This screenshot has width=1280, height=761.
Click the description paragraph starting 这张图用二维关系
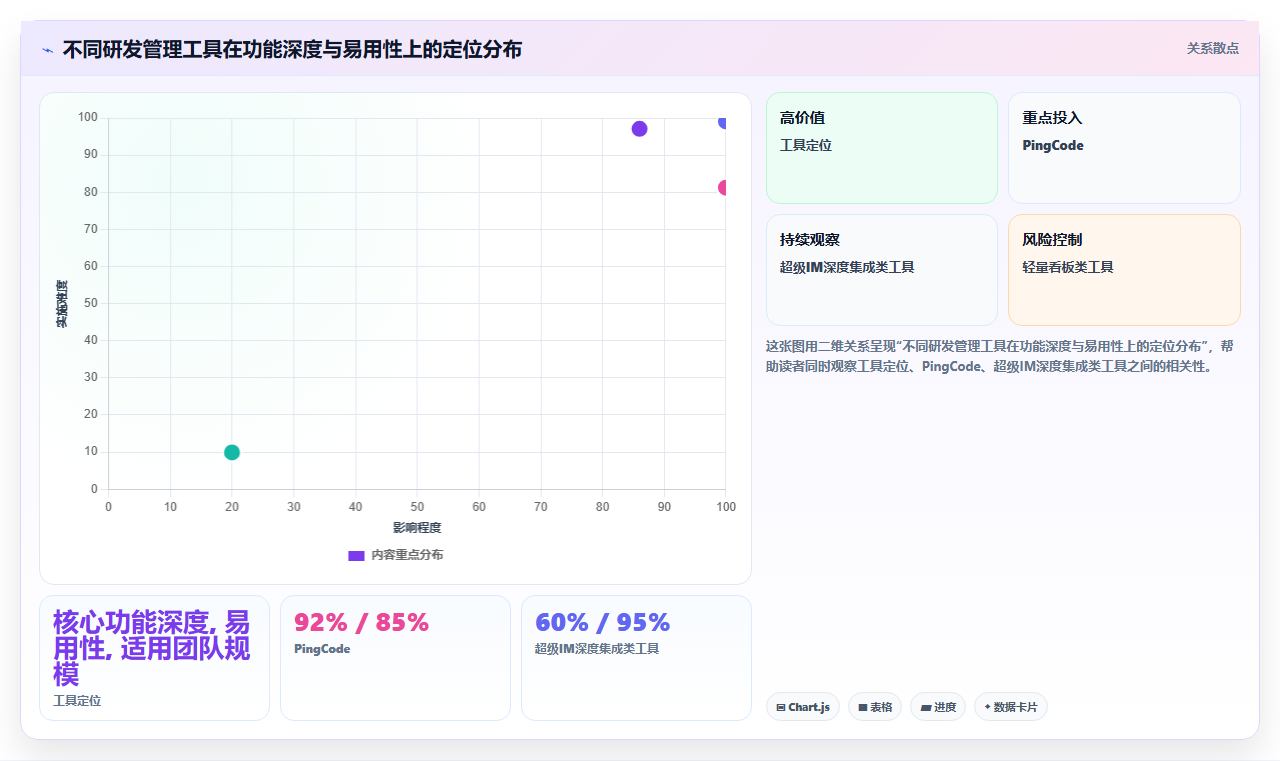coord(1002,356)
